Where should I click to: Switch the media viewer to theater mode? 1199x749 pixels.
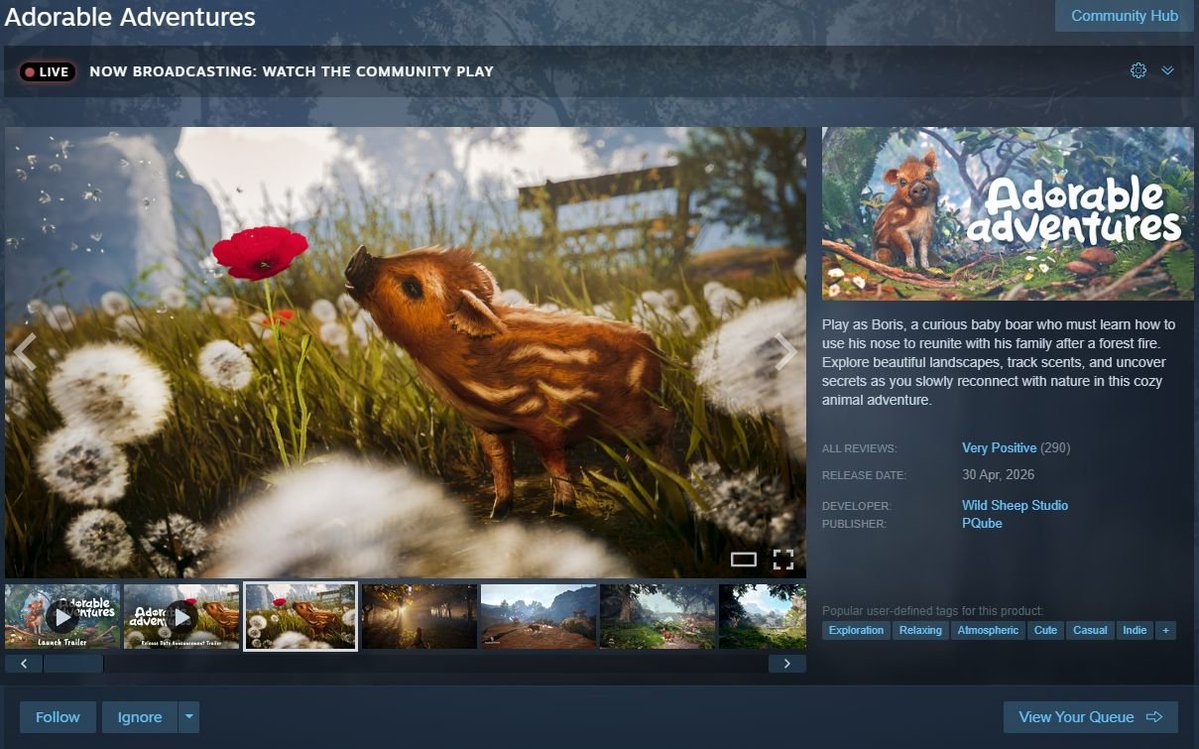tap(743, 559)
